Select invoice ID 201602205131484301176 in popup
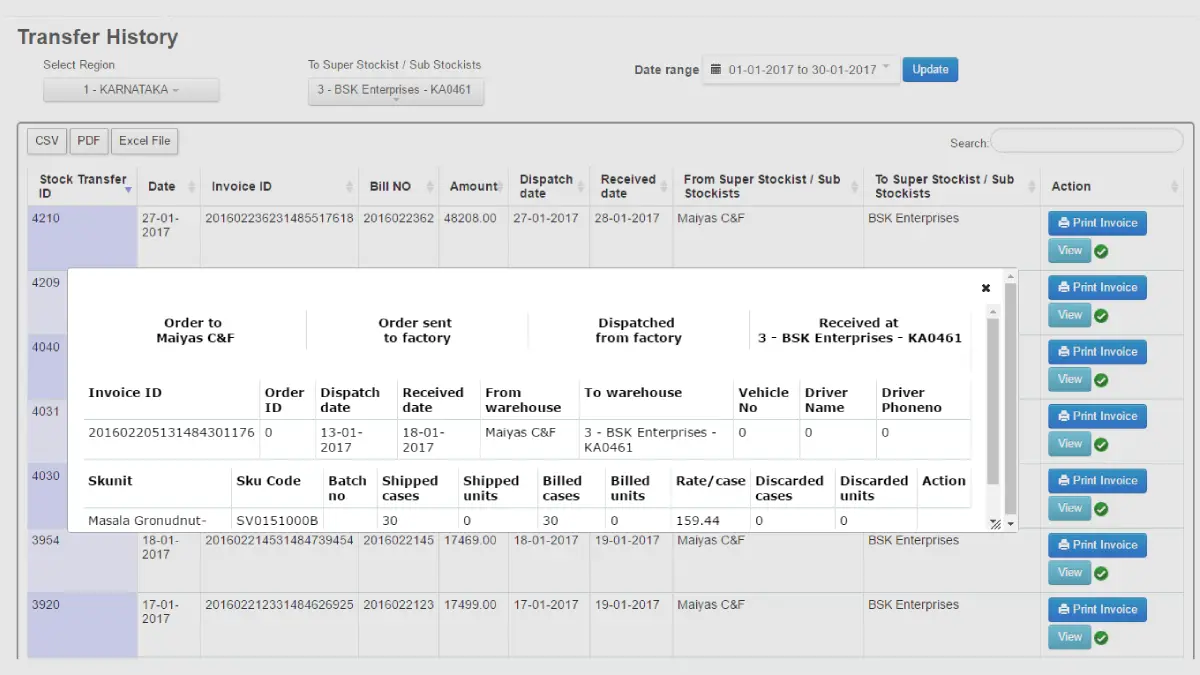 [x=171, y=433]
